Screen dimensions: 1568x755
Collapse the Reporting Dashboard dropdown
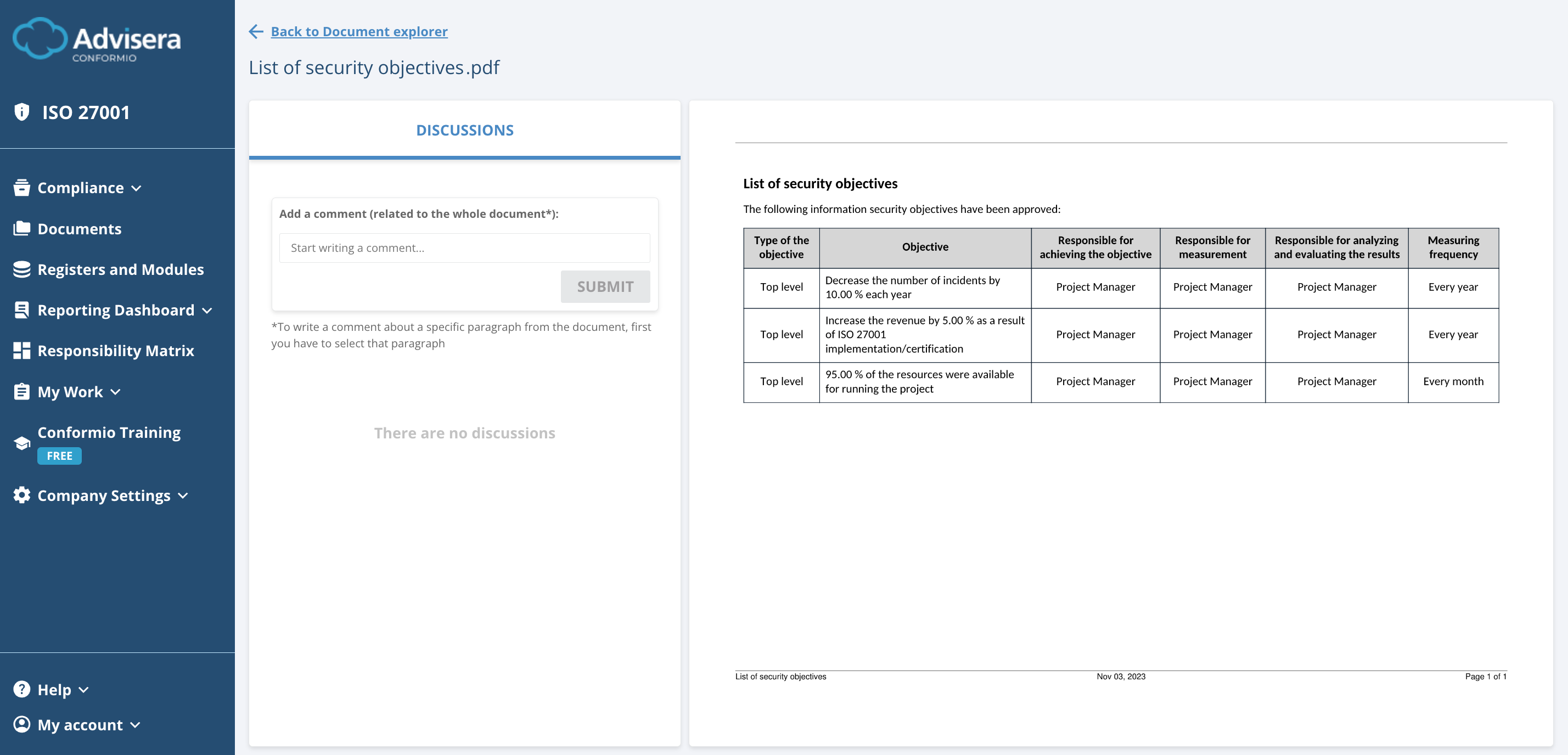(x=207, y=311)
